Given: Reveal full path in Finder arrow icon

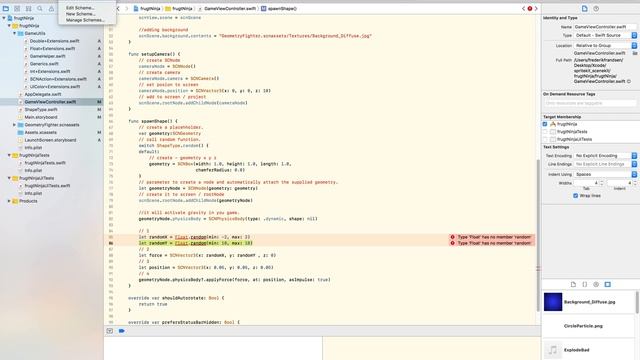Looking at the screenshot, I should click(629, 81).
